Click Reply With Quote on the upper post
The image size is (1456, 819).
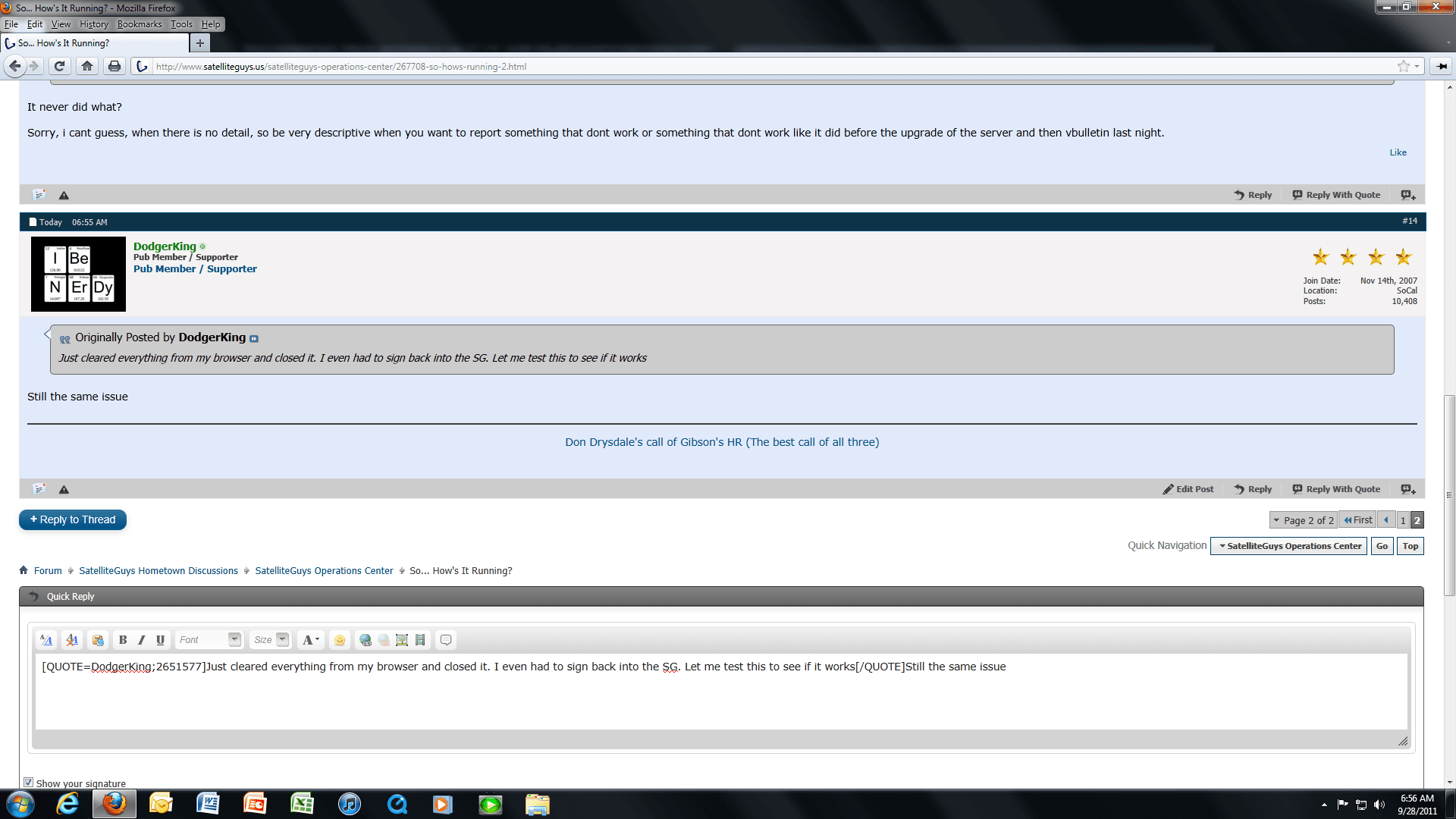click(x=1336, y=195)
